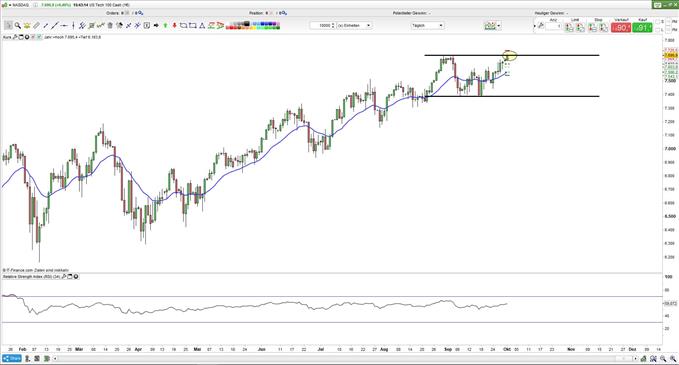Cancel orders with the Orders X button
This screenshot has height=365, width=679.
coord(127,13)
